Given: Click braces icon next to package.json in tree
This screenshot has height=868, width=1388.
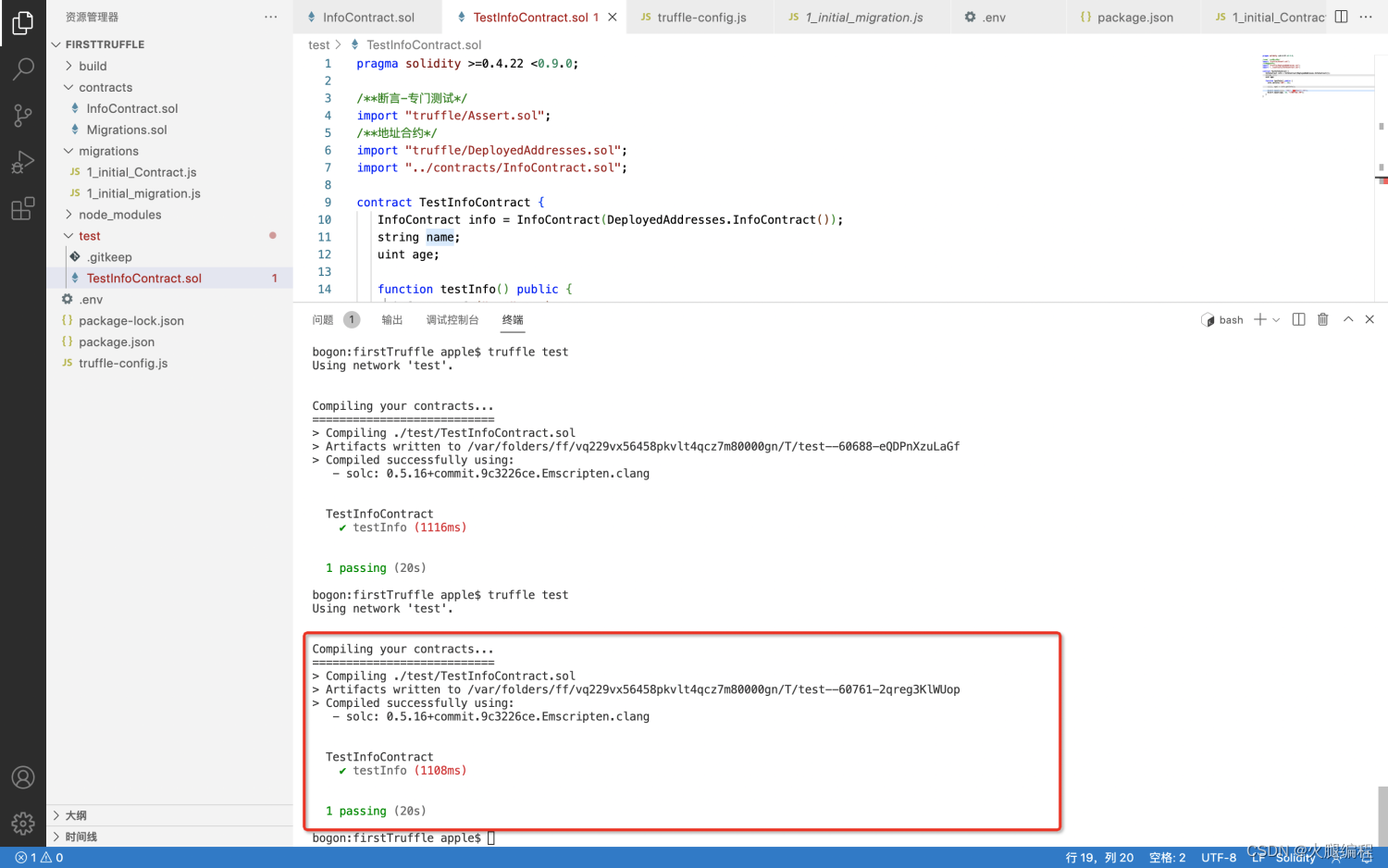Looking at the screenshot, I should coord(68,341).
